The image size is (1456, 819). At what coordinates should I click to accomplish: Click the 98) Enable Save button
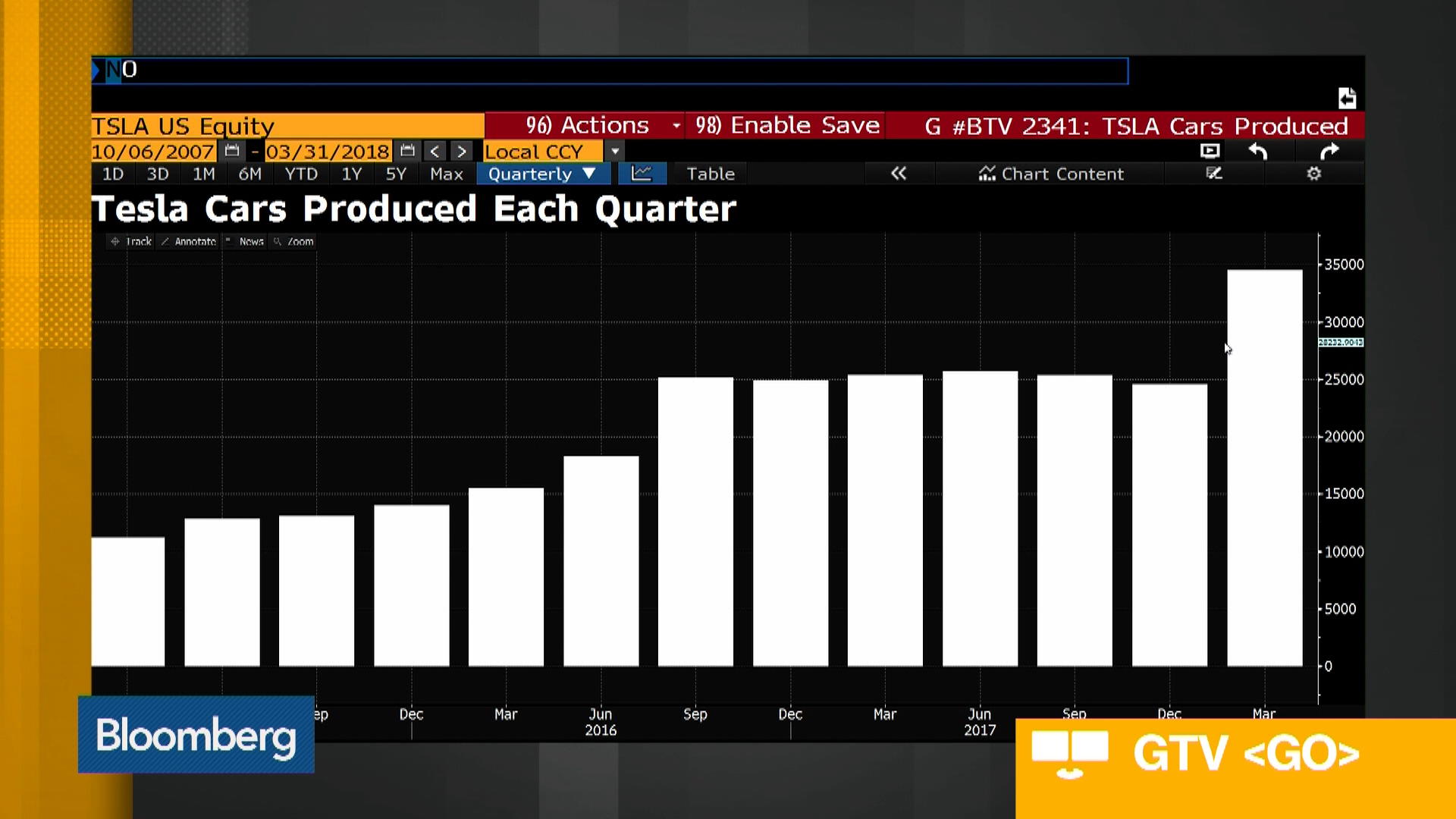[x=786, y=125]
